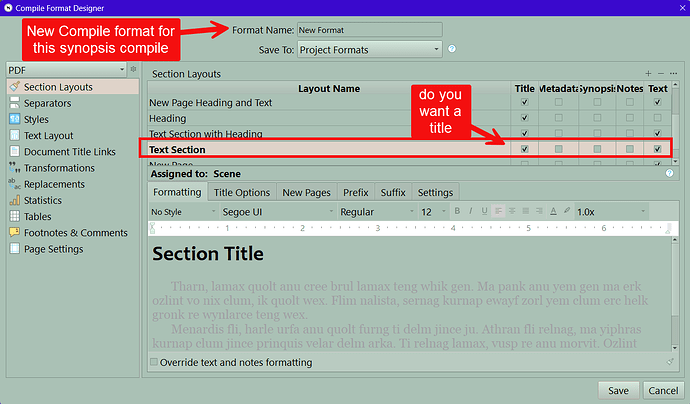Enable Notes for Text Section row
This screenshot has width=690, height=404.
(630, 149)
